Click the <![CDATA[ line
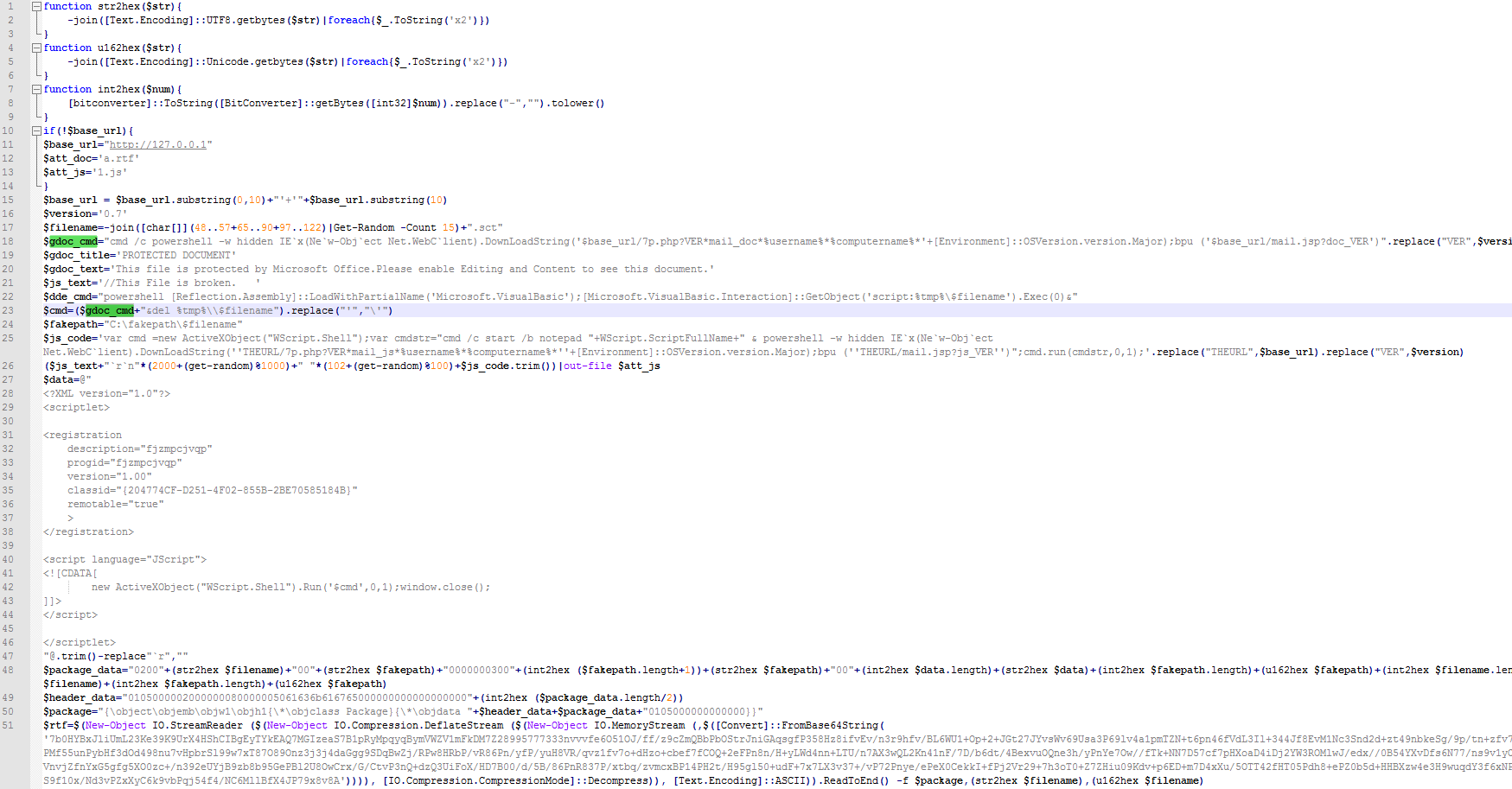 pyautogui.click(x=70, y=573)
